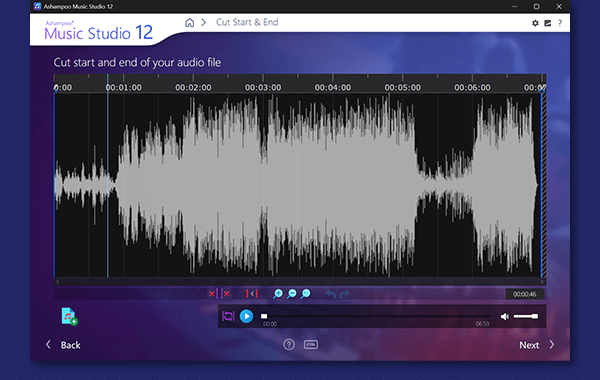Click the 00:05:00 timeline mark
Image resolution: width=600 pixels, height=380 pixels.
(403, 88)
